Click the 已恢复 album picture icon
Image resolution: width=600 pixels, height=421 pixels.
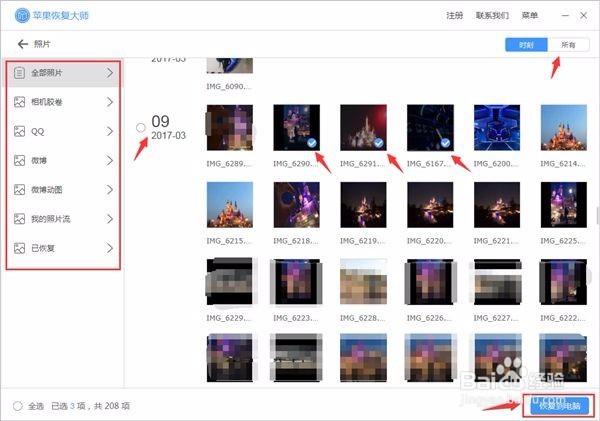(x=20, y=248)
